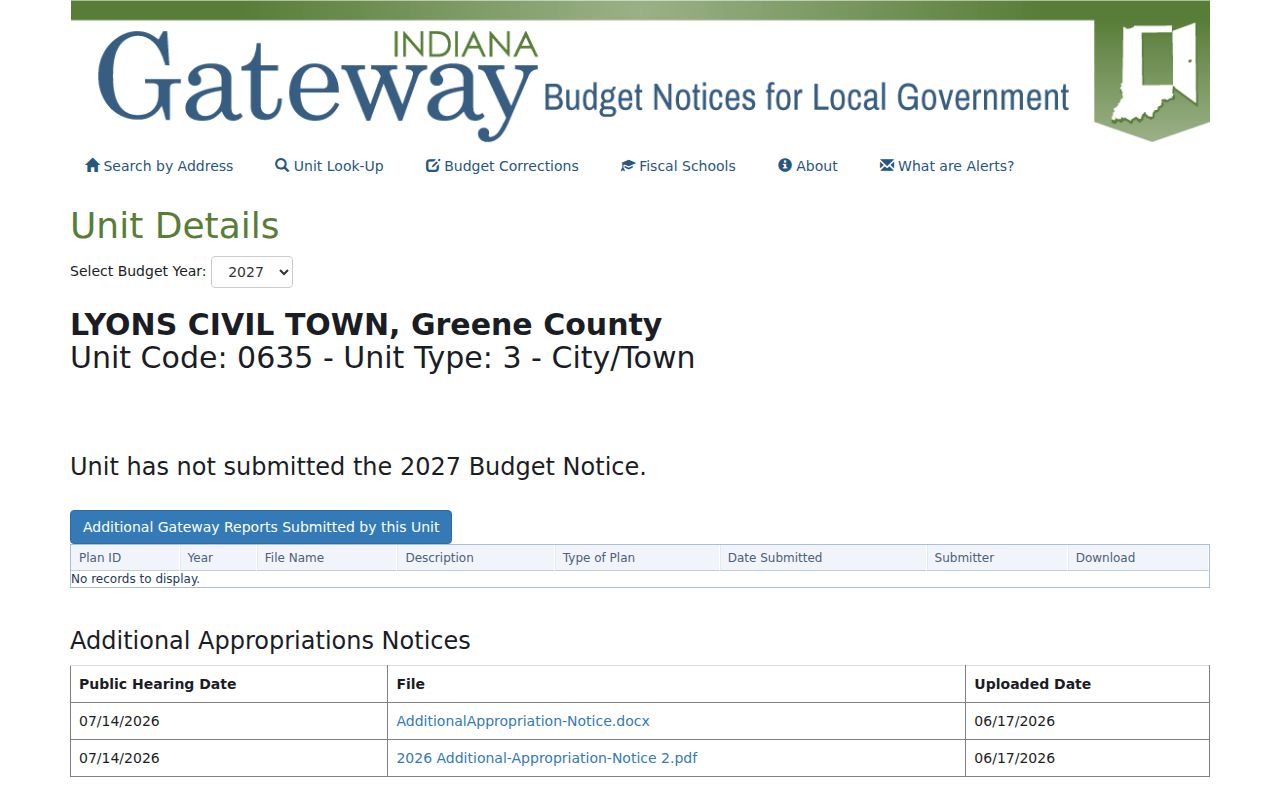Click the Download column header

pyautogui.click(x=1105, y=558)
